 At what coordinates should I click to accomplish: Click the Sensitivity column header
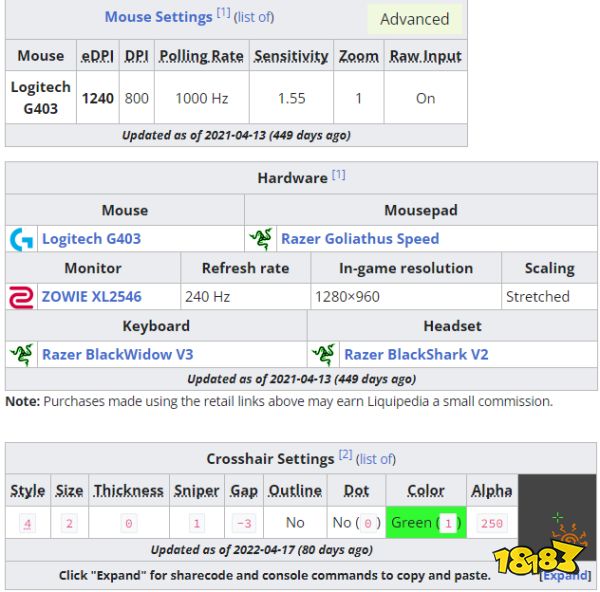tap(291, 56)
